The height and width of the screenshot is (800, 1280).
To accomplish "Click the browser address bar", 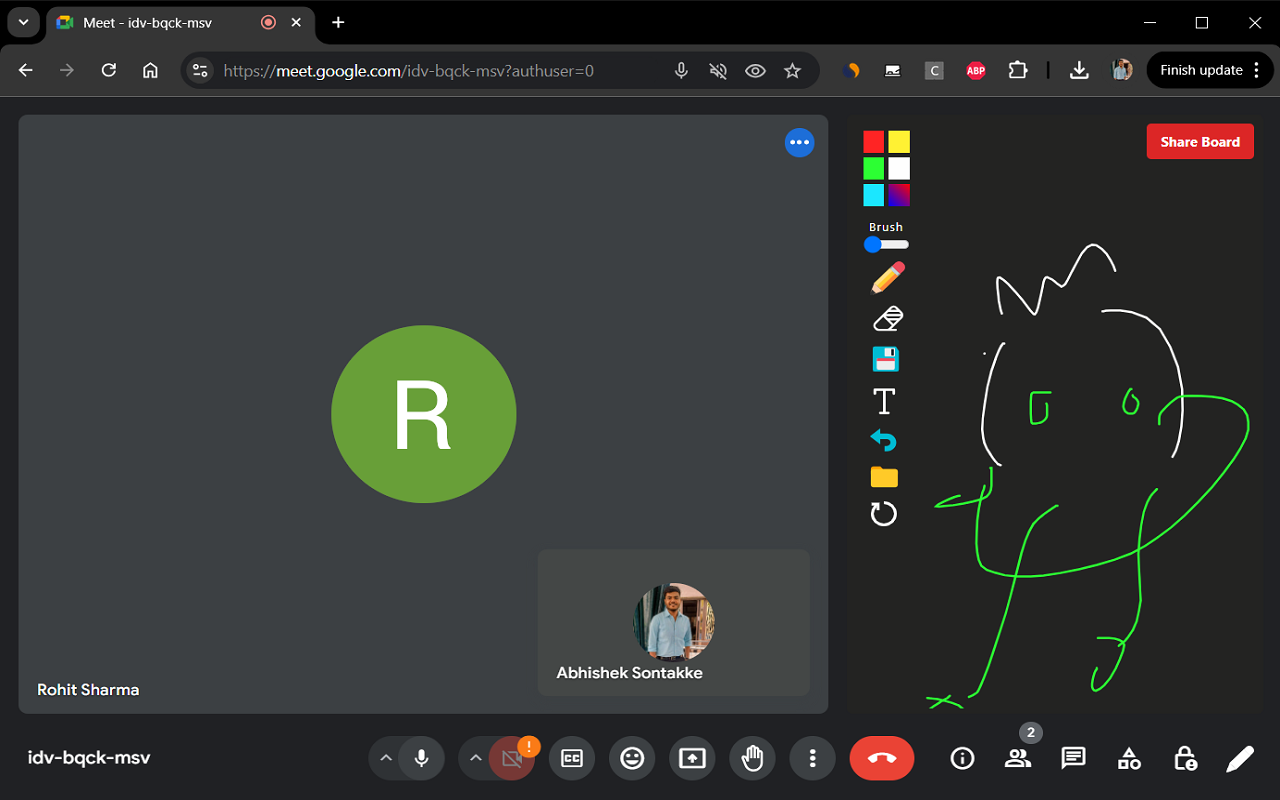I will [450, 70].
